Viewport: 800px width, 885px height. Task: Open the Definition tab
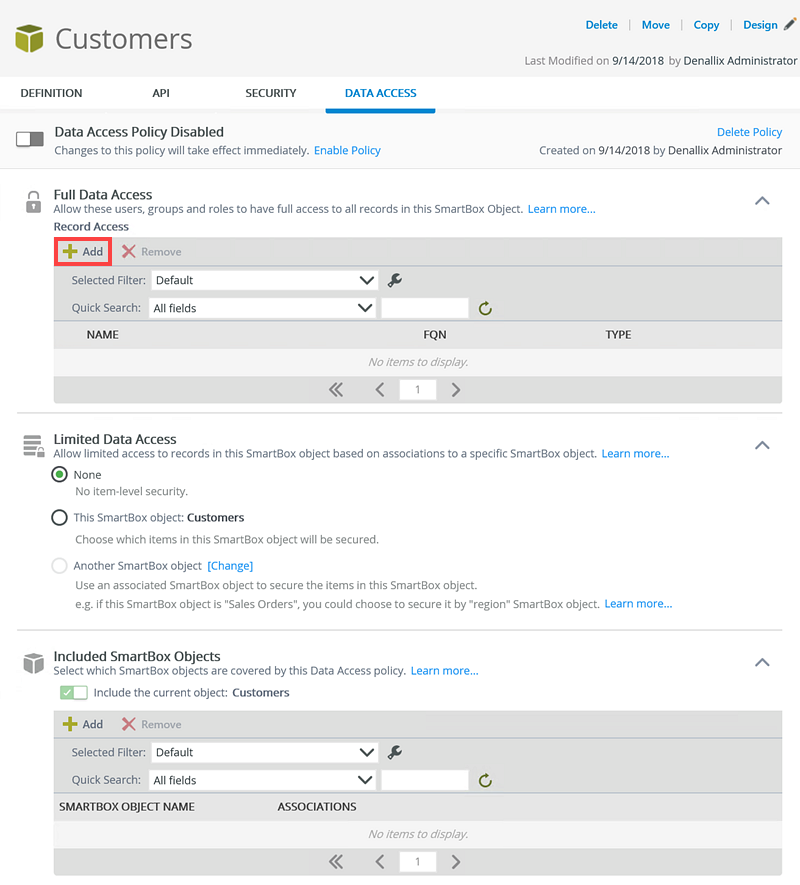pos(51,93)
